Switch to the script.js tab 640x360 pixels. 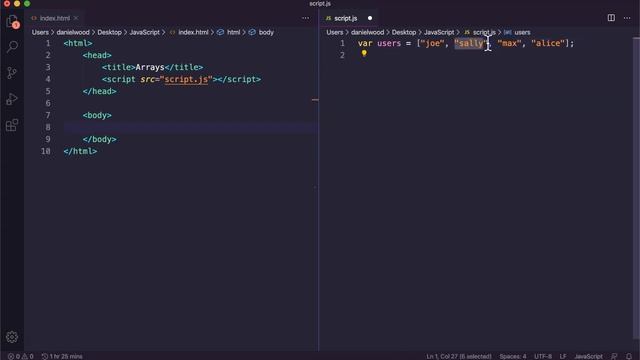click(x=346, y=18)
